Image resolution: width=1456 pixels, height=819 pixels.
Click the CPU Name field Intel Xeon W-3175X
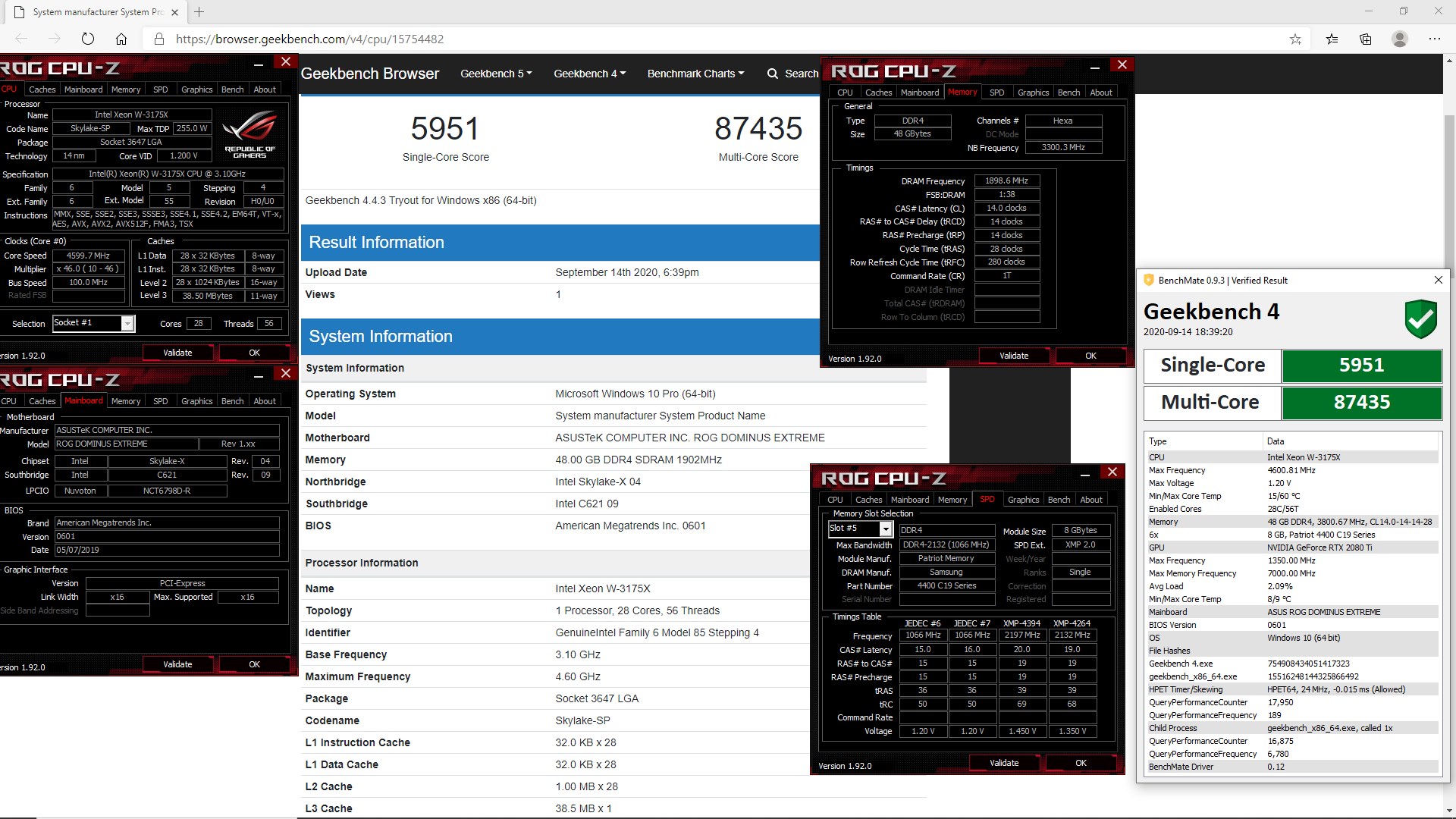click(131, 115)
